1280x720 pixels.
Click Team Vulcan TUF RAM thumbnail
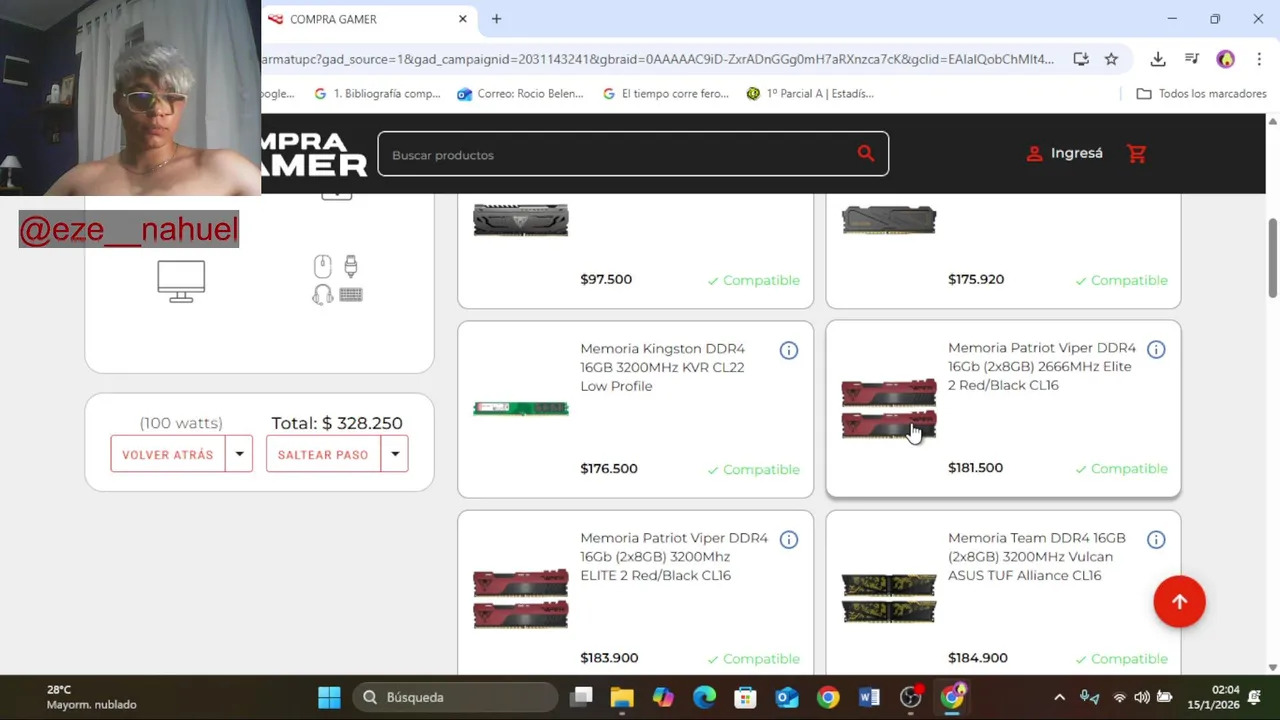click(x=888, y=598)
